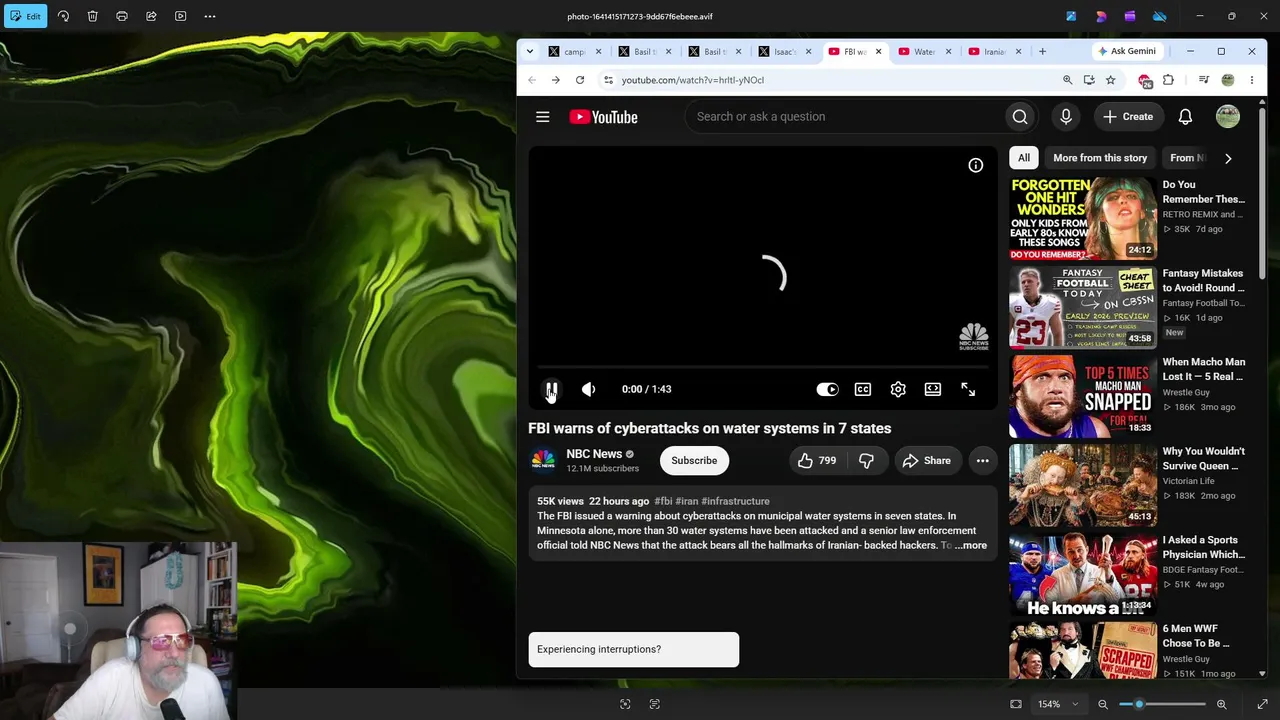Reload the YouTube page
1280x720 pixels.
click(x=580, y=80)
